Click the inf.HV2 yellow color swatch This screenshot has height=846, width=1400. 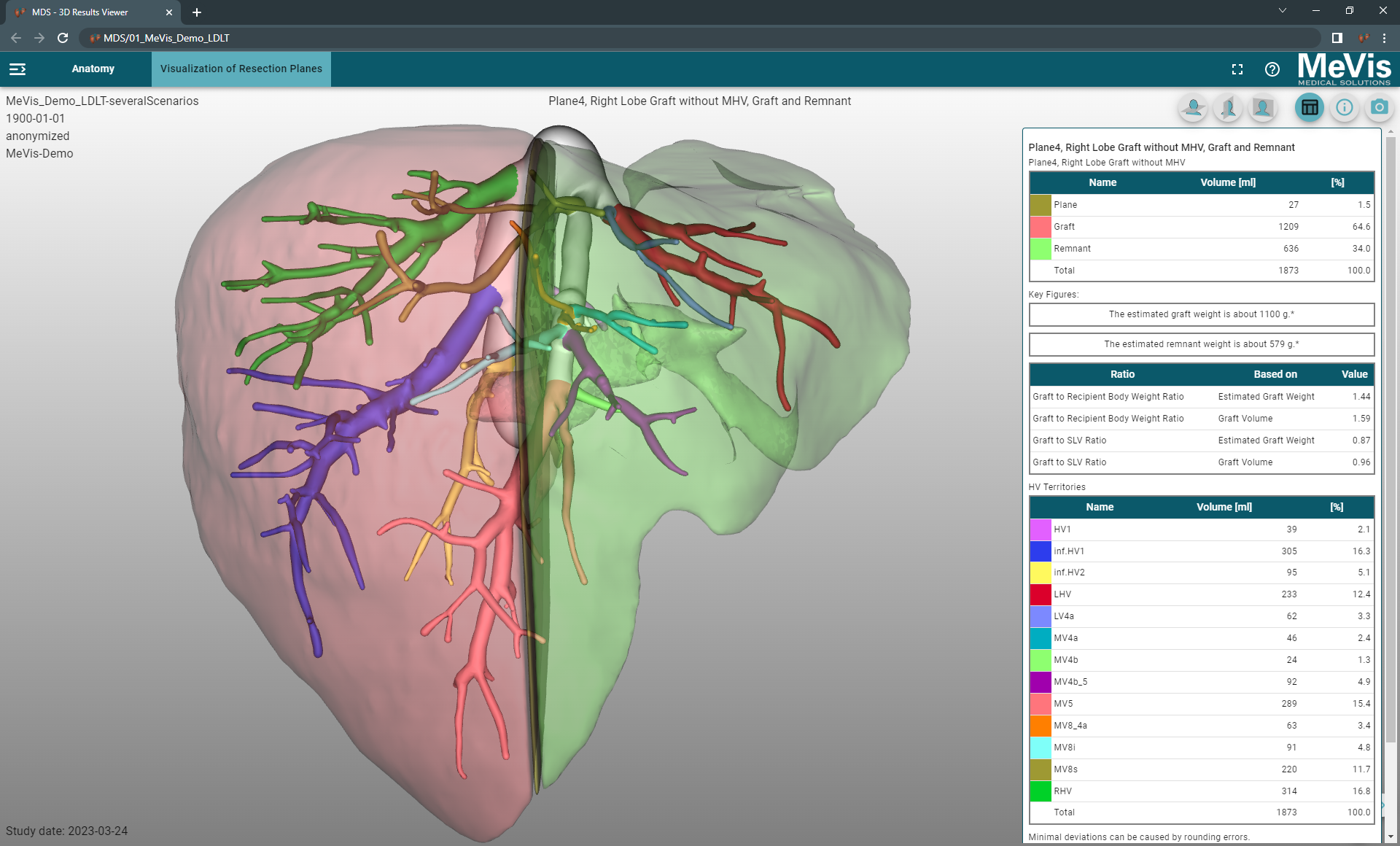(x=1041, y=573)
